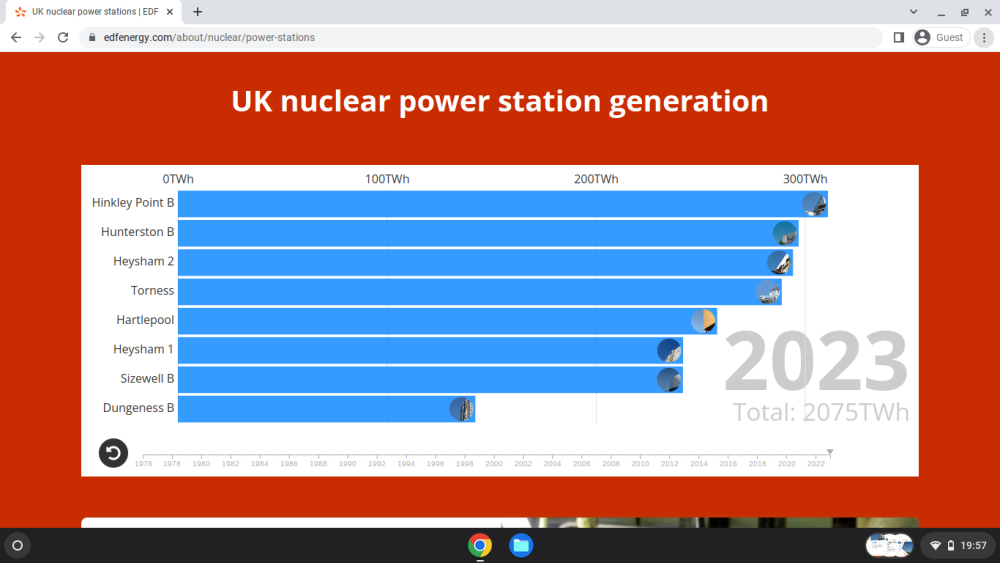Image resolution: width=1000 pixels, height=563 pixels.
Task: Replay the generation chart animation
Action: tap(114, 453)
